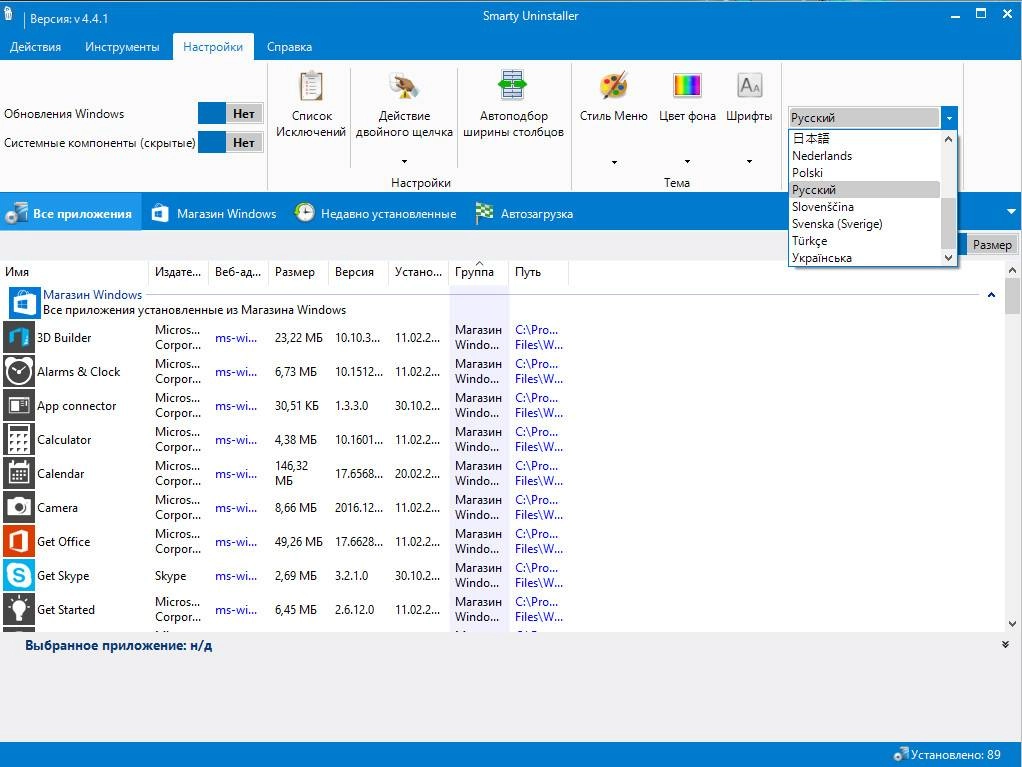Open the Справка tab
1022x767 pixels.
click(x=289, y=47)
